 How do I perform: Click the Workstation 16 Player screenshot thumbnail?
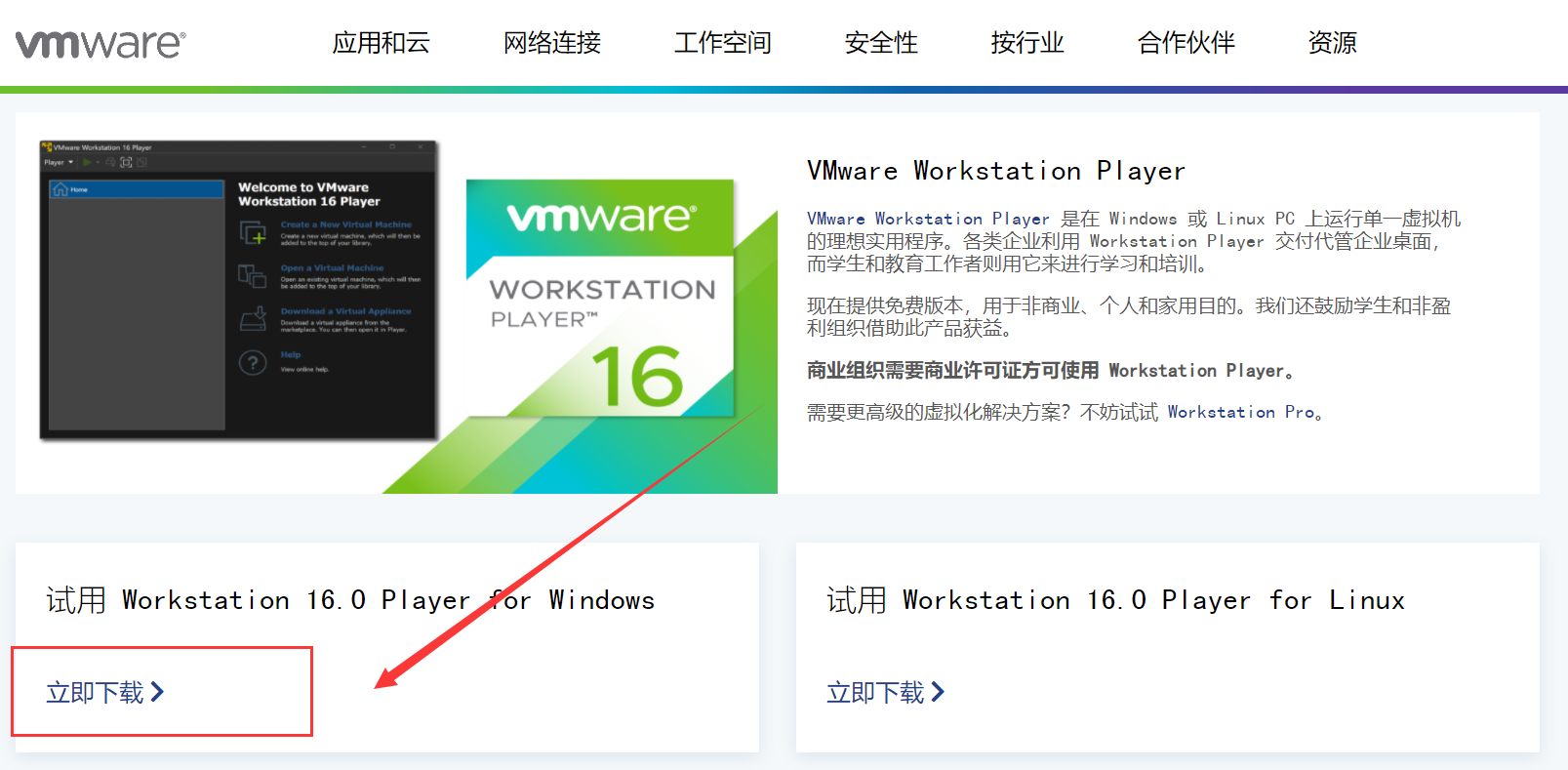[x=238, y=290]
